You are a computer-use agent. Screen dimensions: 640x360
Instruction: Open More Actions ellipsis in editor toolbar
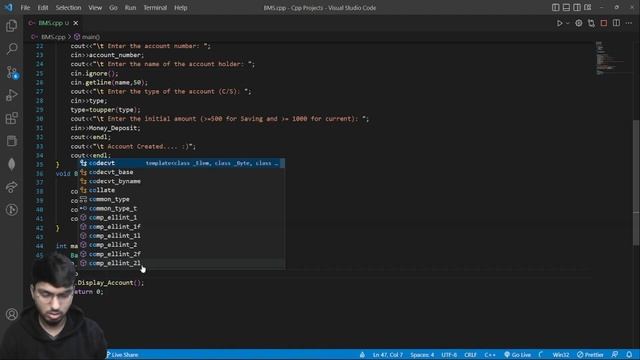pyautogui.click(x=629, y=23)
